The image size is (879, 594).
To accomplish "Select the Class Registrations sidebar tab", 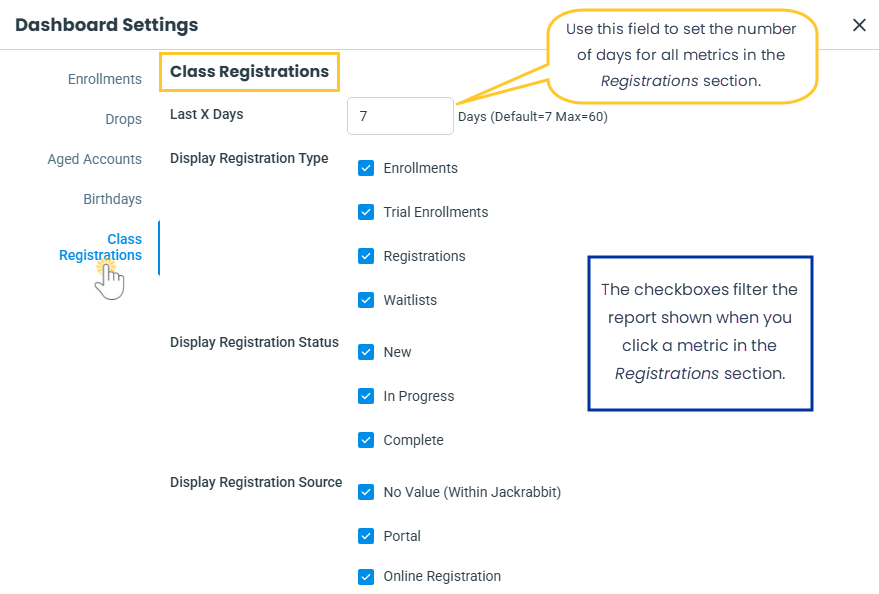I will 100,247.
